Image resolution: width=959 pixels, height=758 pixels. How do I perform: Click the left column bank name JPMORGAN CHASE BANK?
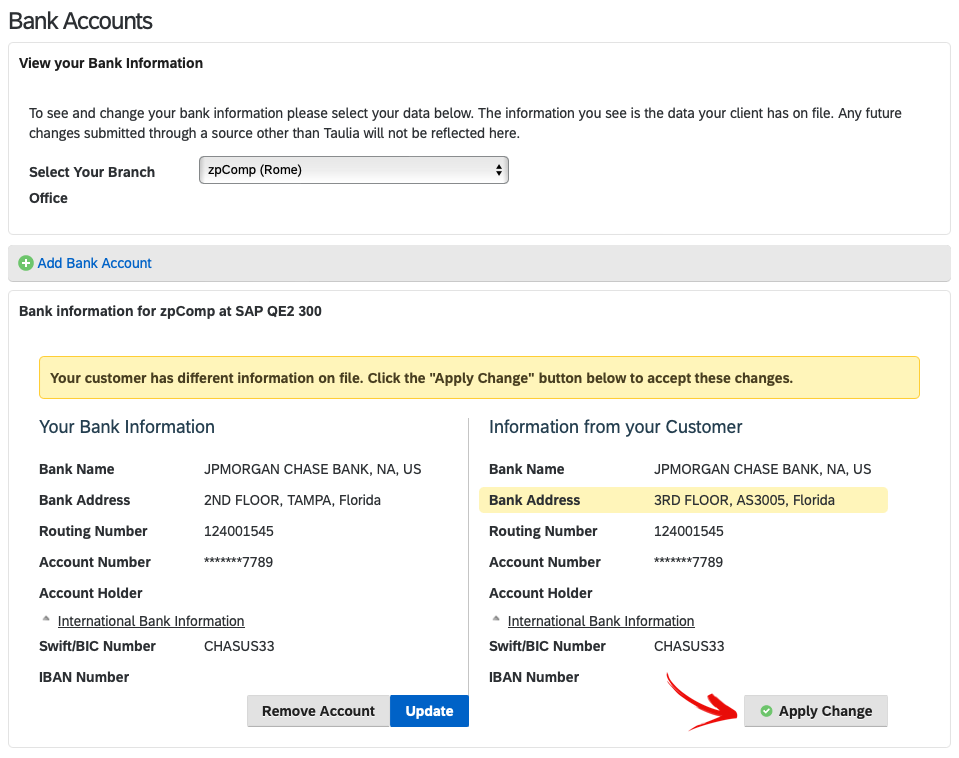tap(313, 469)
